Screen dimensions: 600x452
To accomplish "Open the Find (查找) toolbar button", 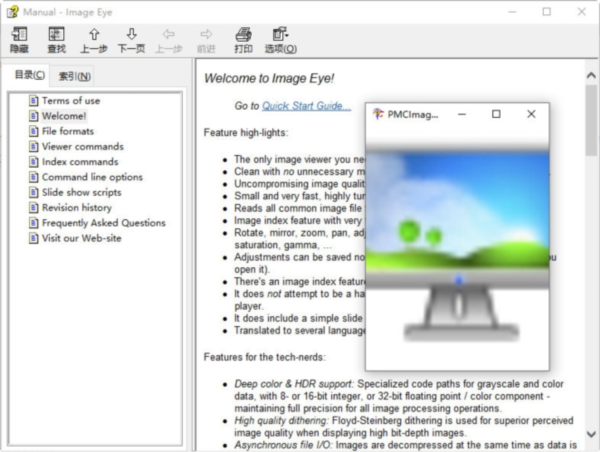I will (56, 40).
